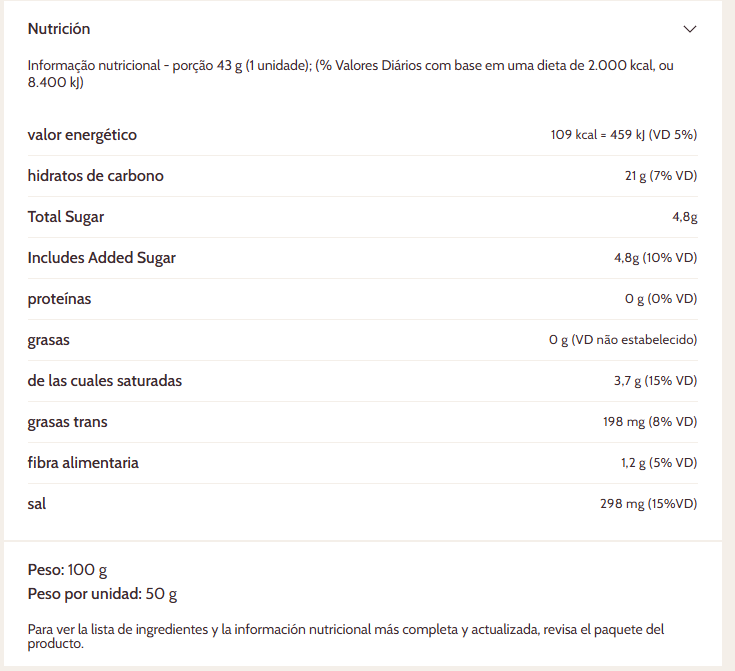Select the VD não estabelecido value

click(622, 340)
